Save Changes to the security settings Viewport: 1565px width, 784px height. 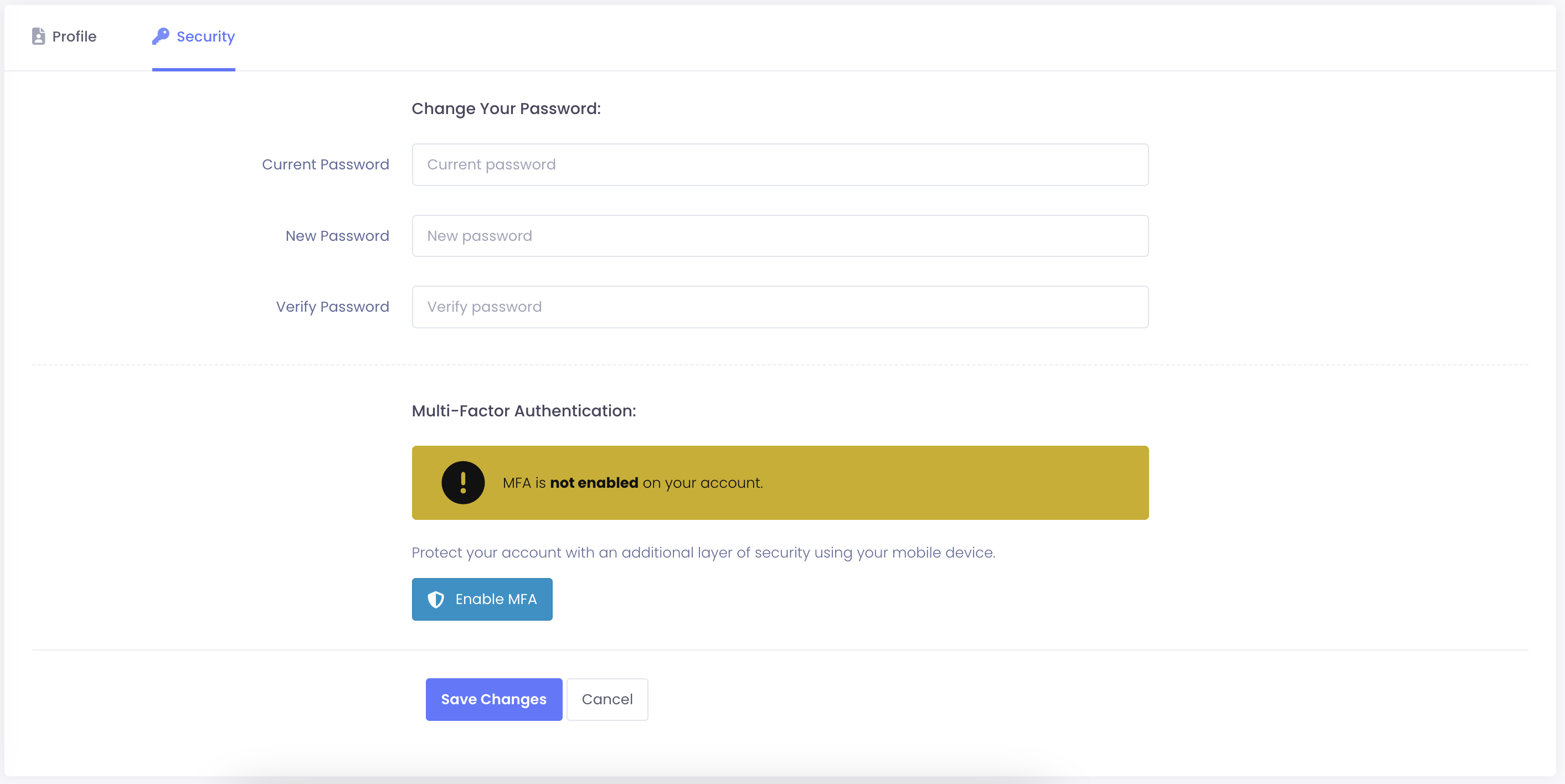click(x=493, y=699)
